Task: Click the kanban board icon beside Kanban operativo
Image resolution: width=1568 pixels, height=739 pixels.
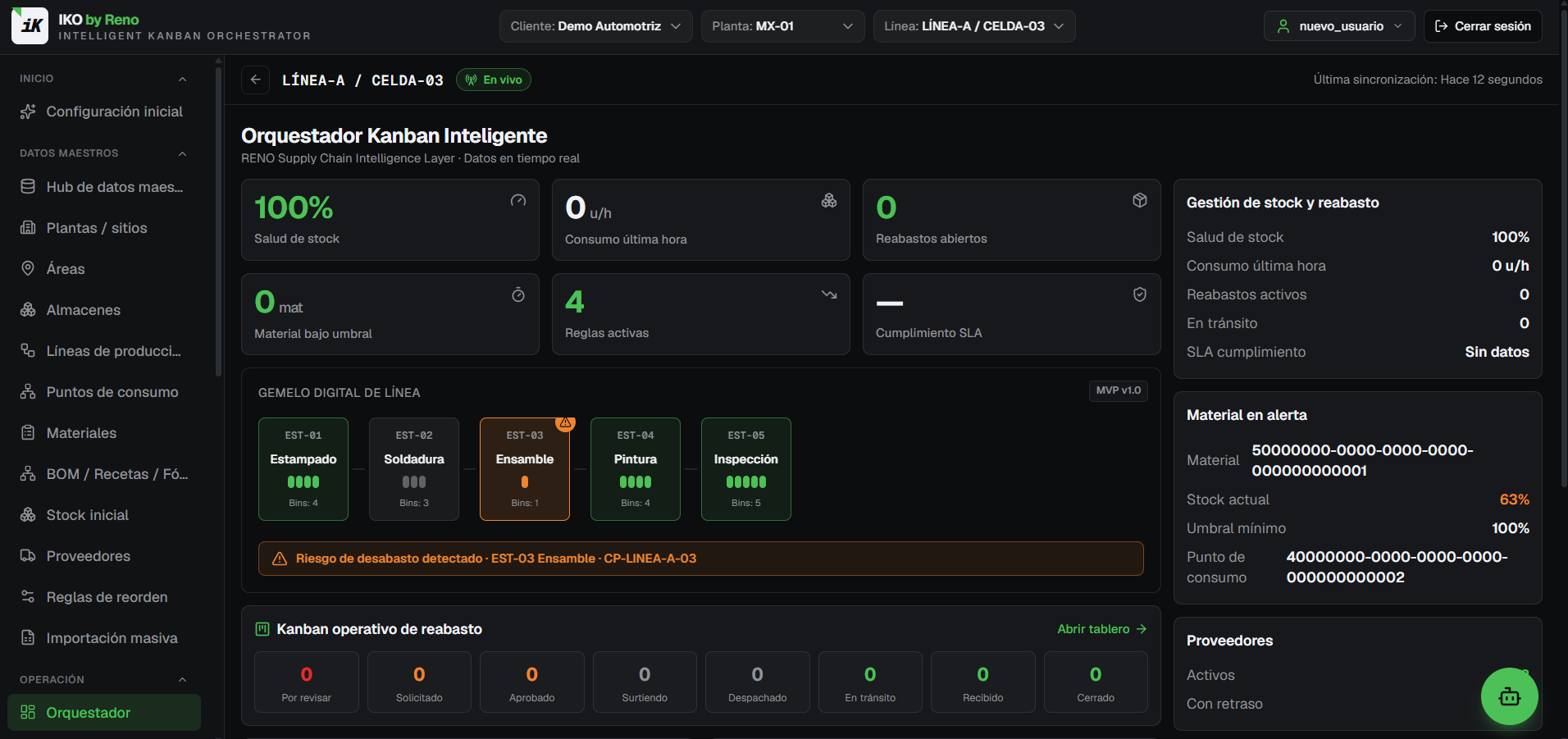Action: coord(262,629)
